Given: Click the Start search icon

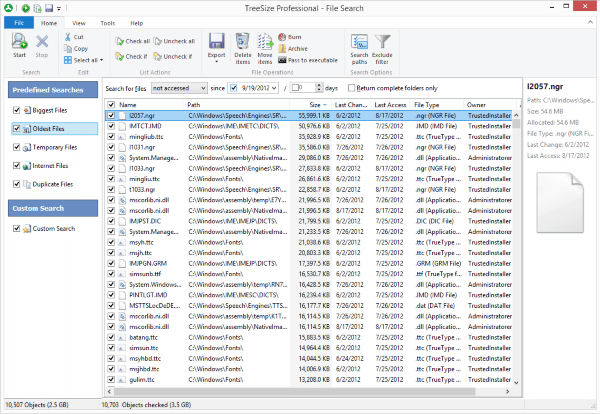Looking at the screenshot, I should click(x=19, y=41).
